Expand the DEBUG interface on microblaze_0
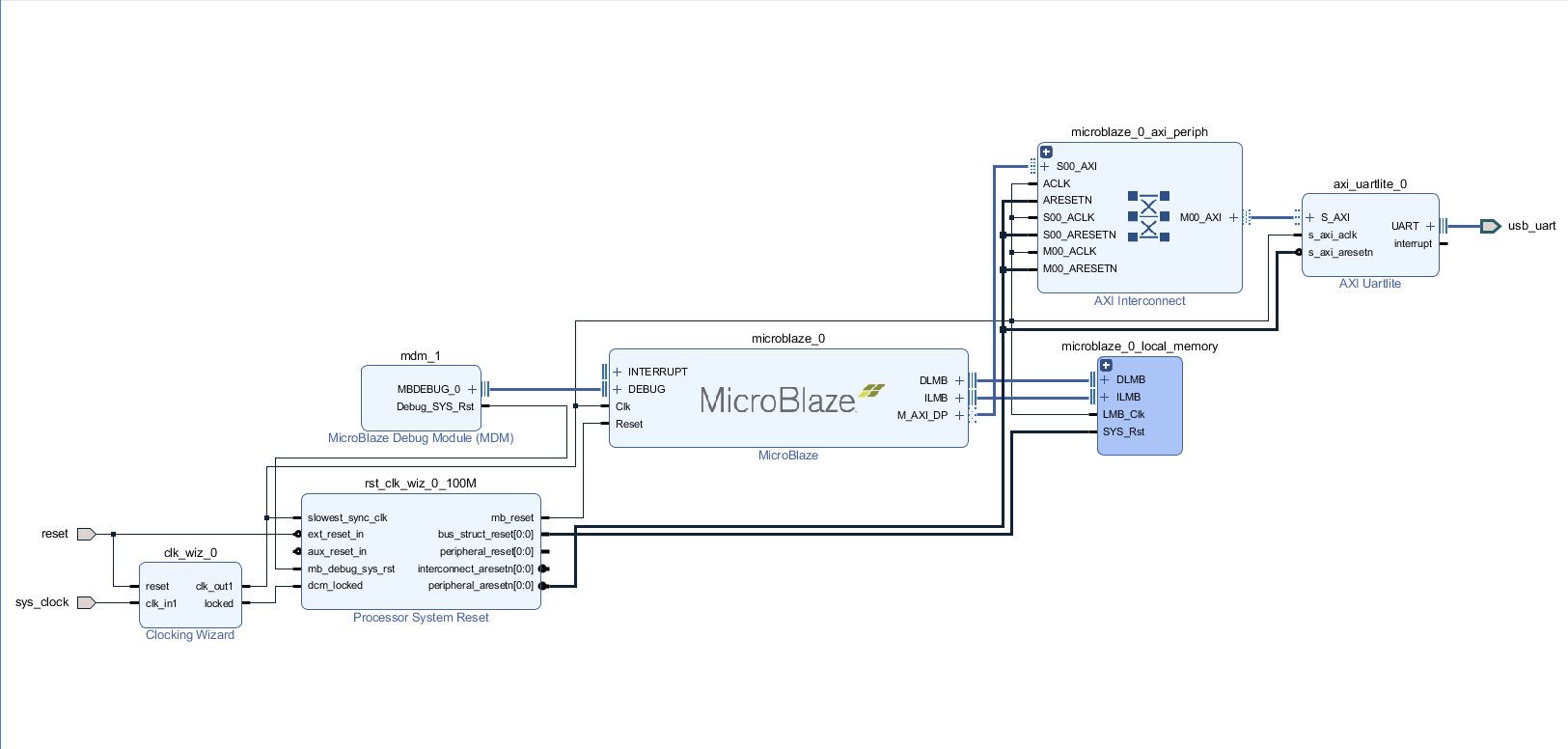The height and width of the screenshot is (749, 1568). [x=618, y=389]
